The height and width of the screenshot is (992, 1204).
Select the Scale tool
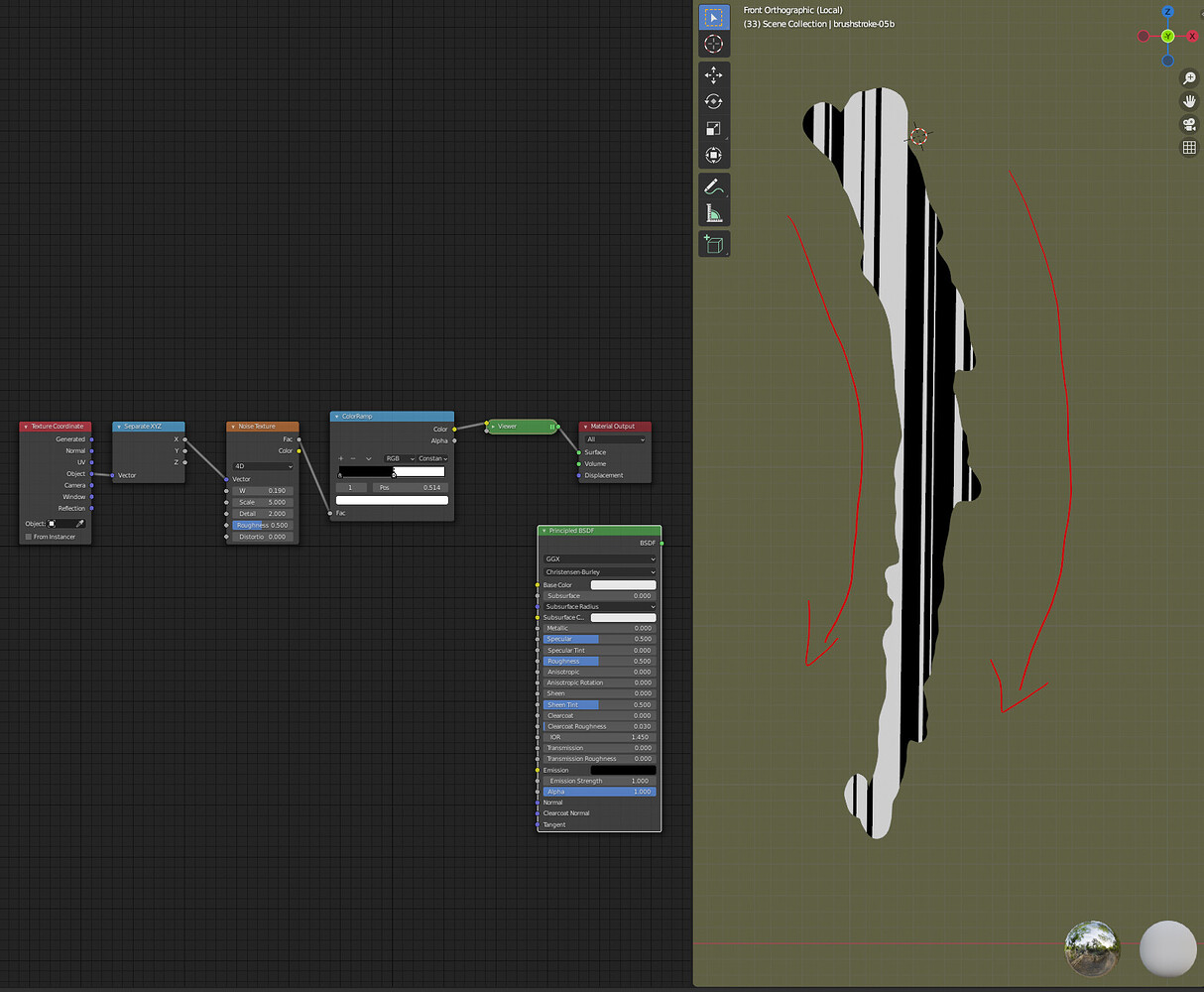pos(714,128)
